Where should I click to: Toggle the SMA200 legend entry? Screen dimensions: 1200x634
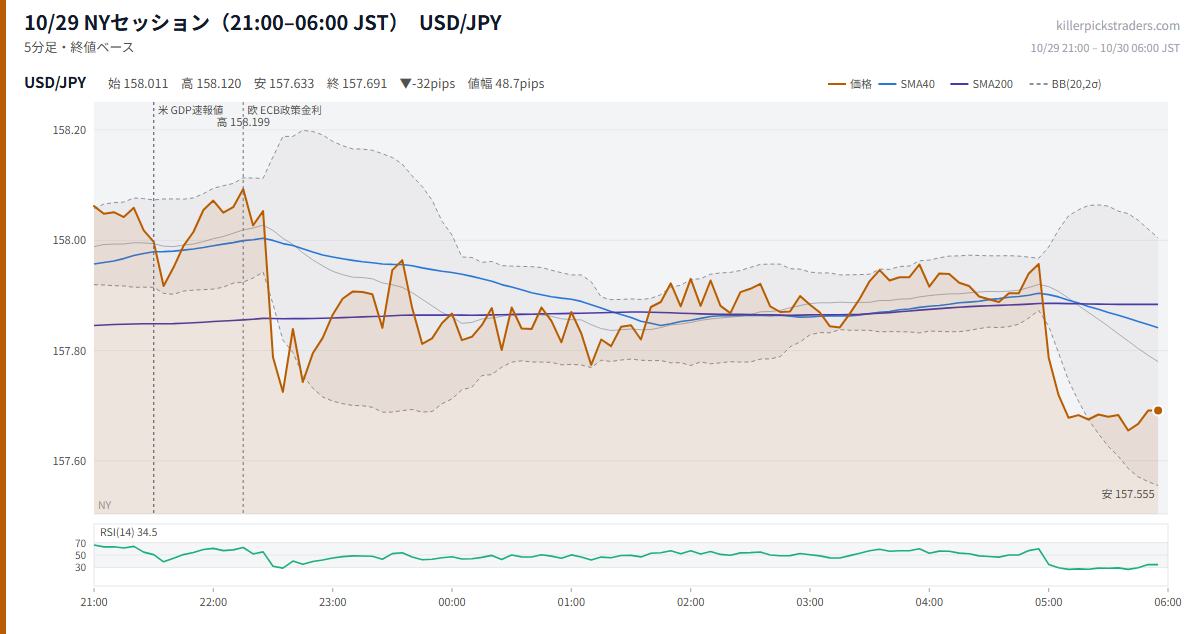click(981, 84)
